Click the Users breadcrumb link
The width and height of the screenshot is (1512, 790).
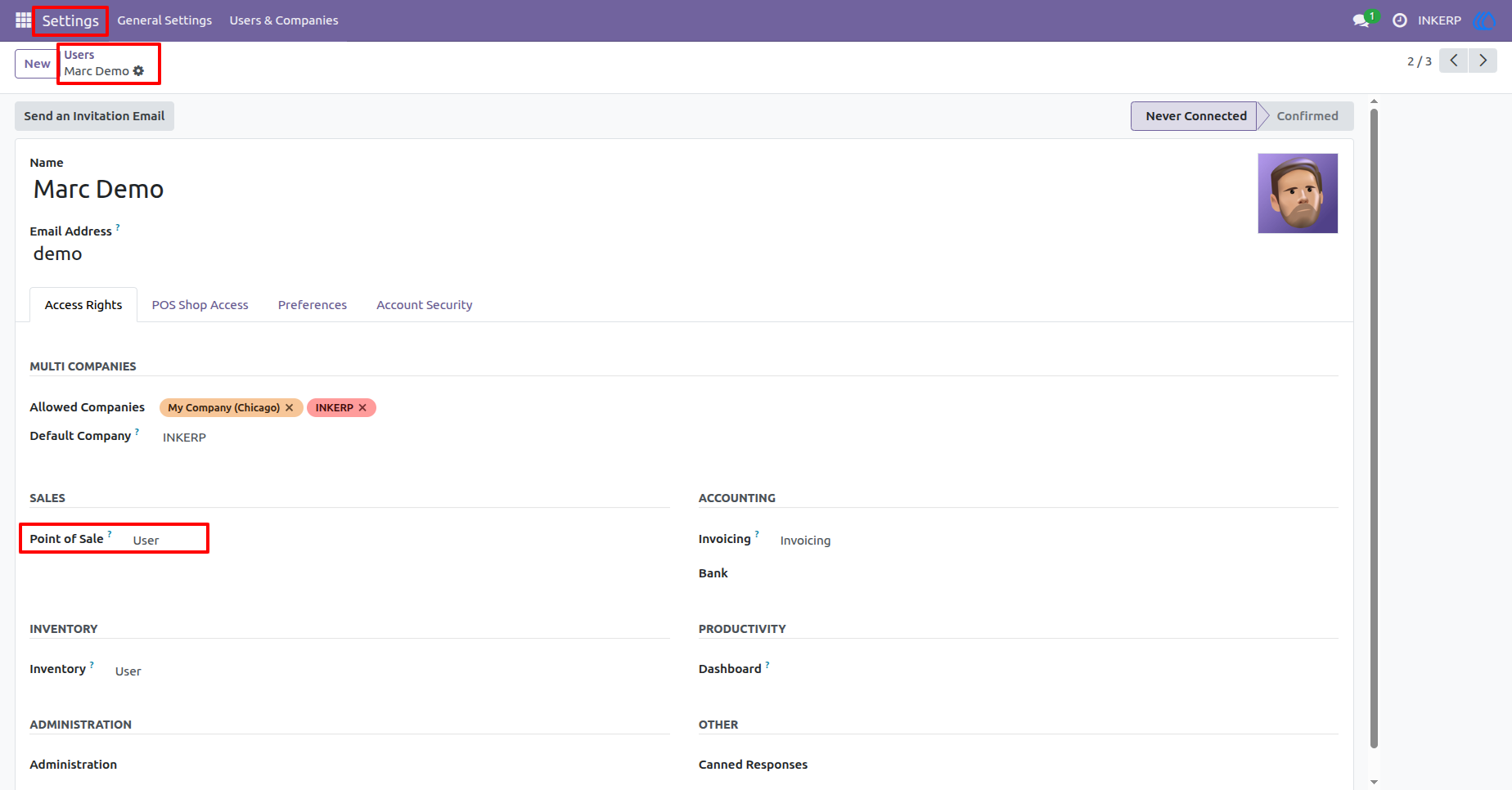79,55
